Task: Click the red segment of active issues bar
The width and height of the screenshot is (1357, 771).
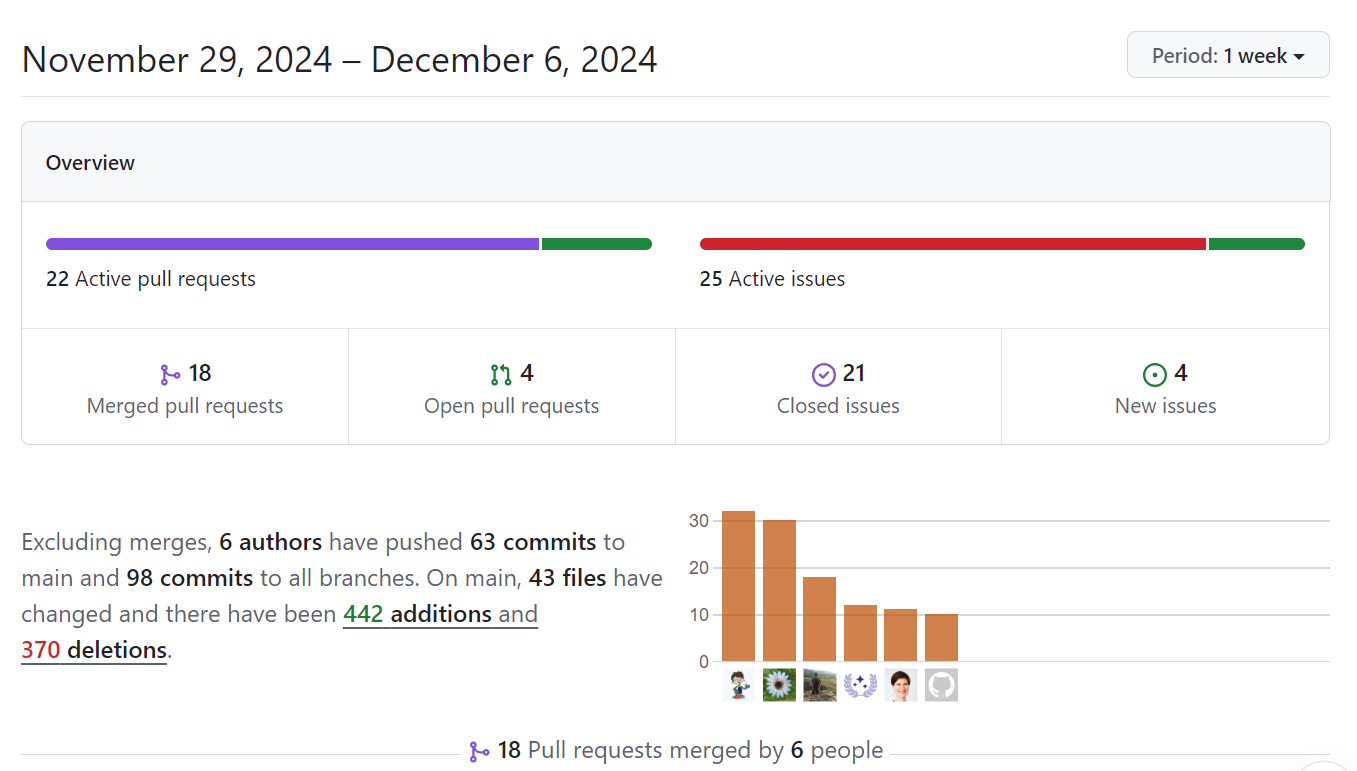Action: [952, 244]
